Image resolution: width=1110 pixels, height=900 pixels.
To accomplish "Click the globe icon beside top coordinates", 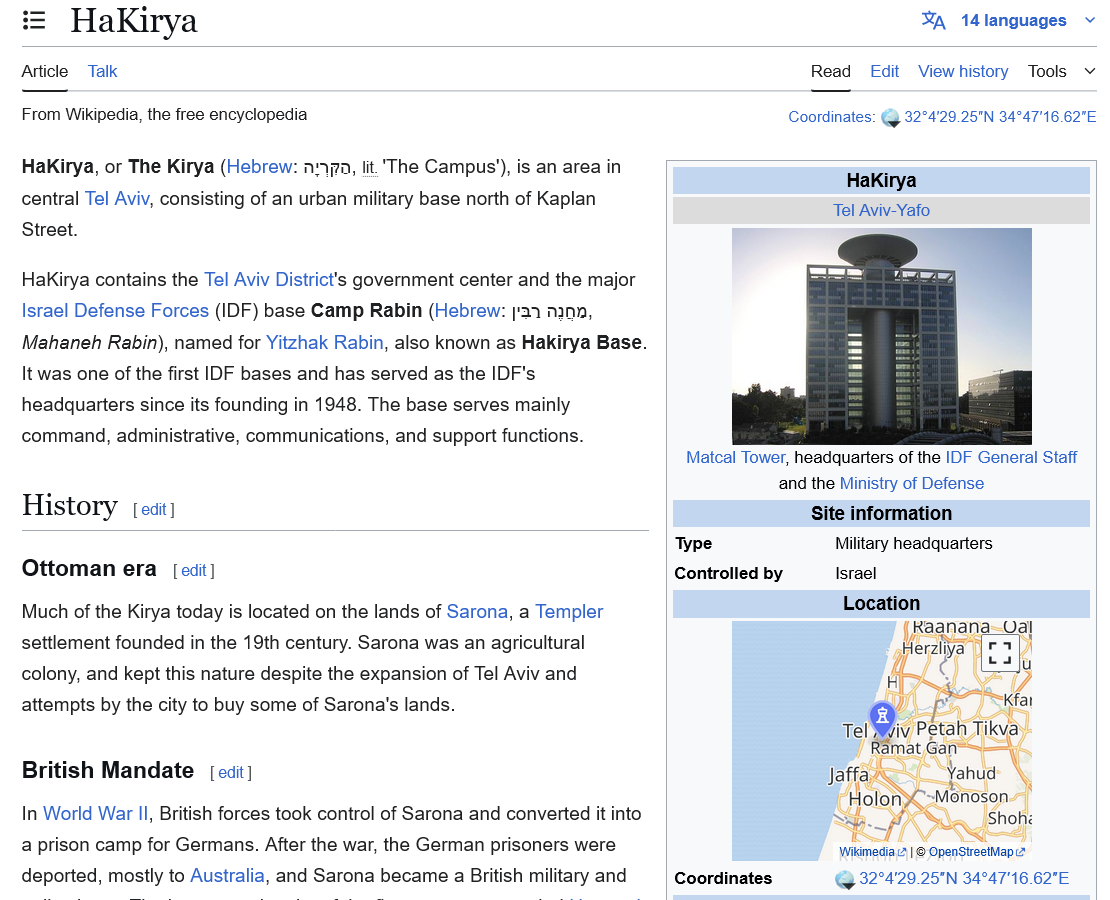I will [x=890, y=118].
